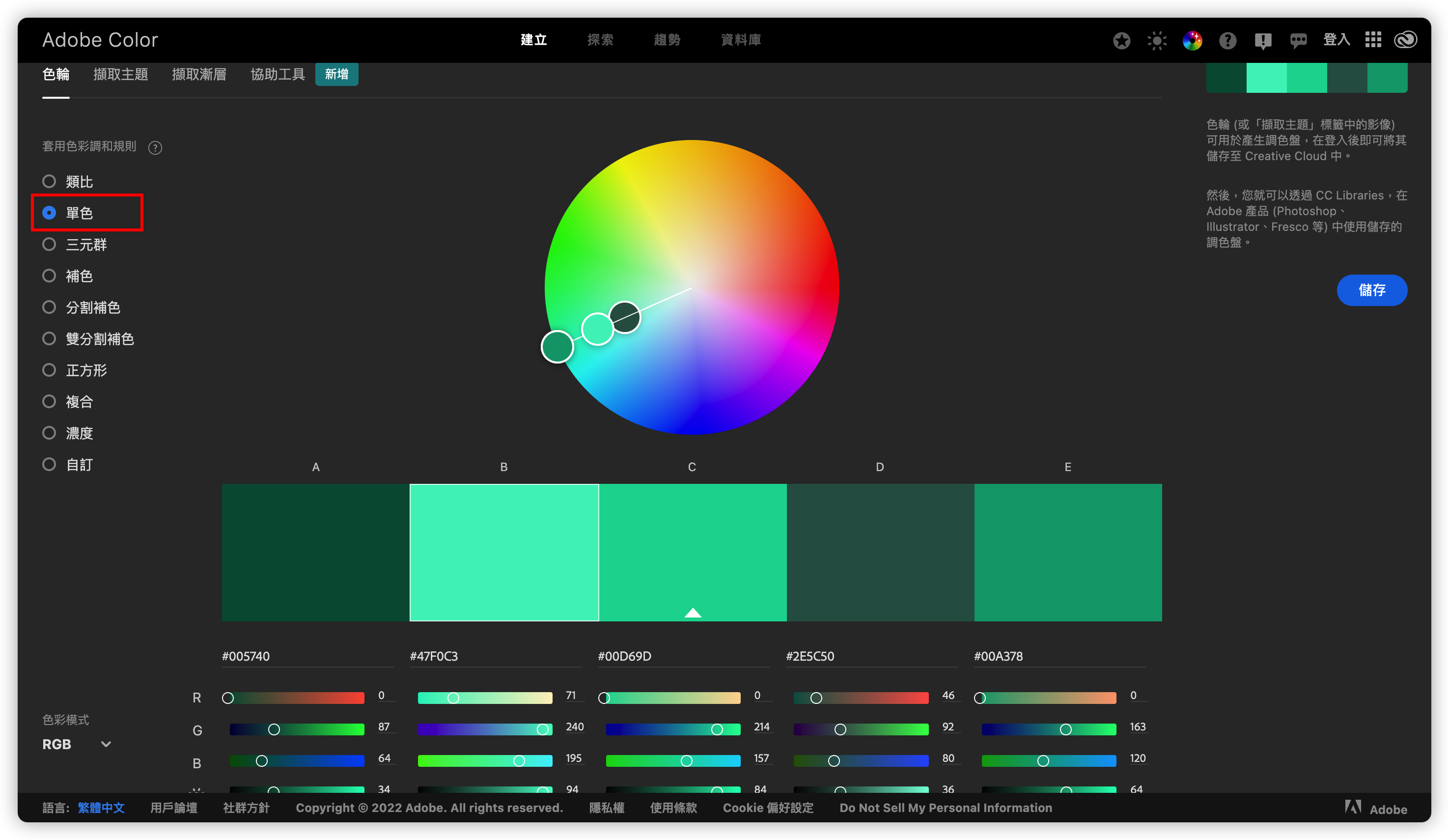1449x840 pixels.
Task: Click the 儲存 save button
Action: click(1372, 290)
